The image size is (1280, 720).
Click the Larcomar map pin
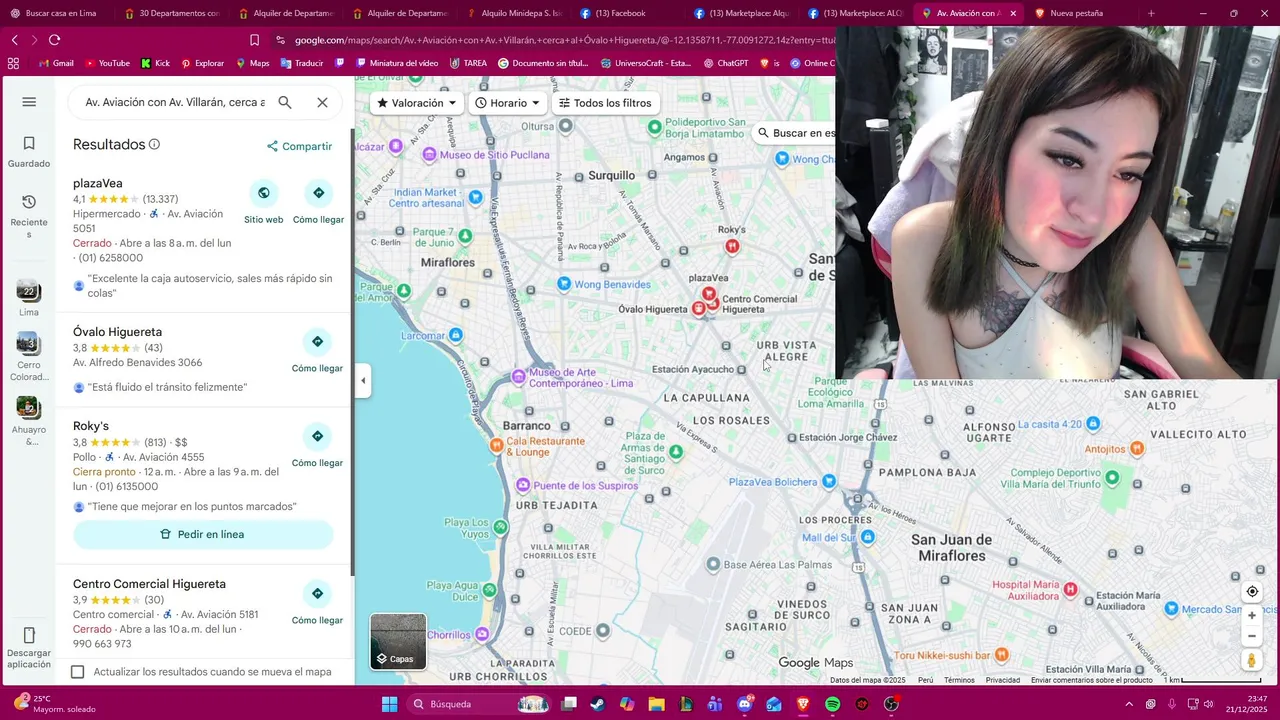tap(456, 335)
